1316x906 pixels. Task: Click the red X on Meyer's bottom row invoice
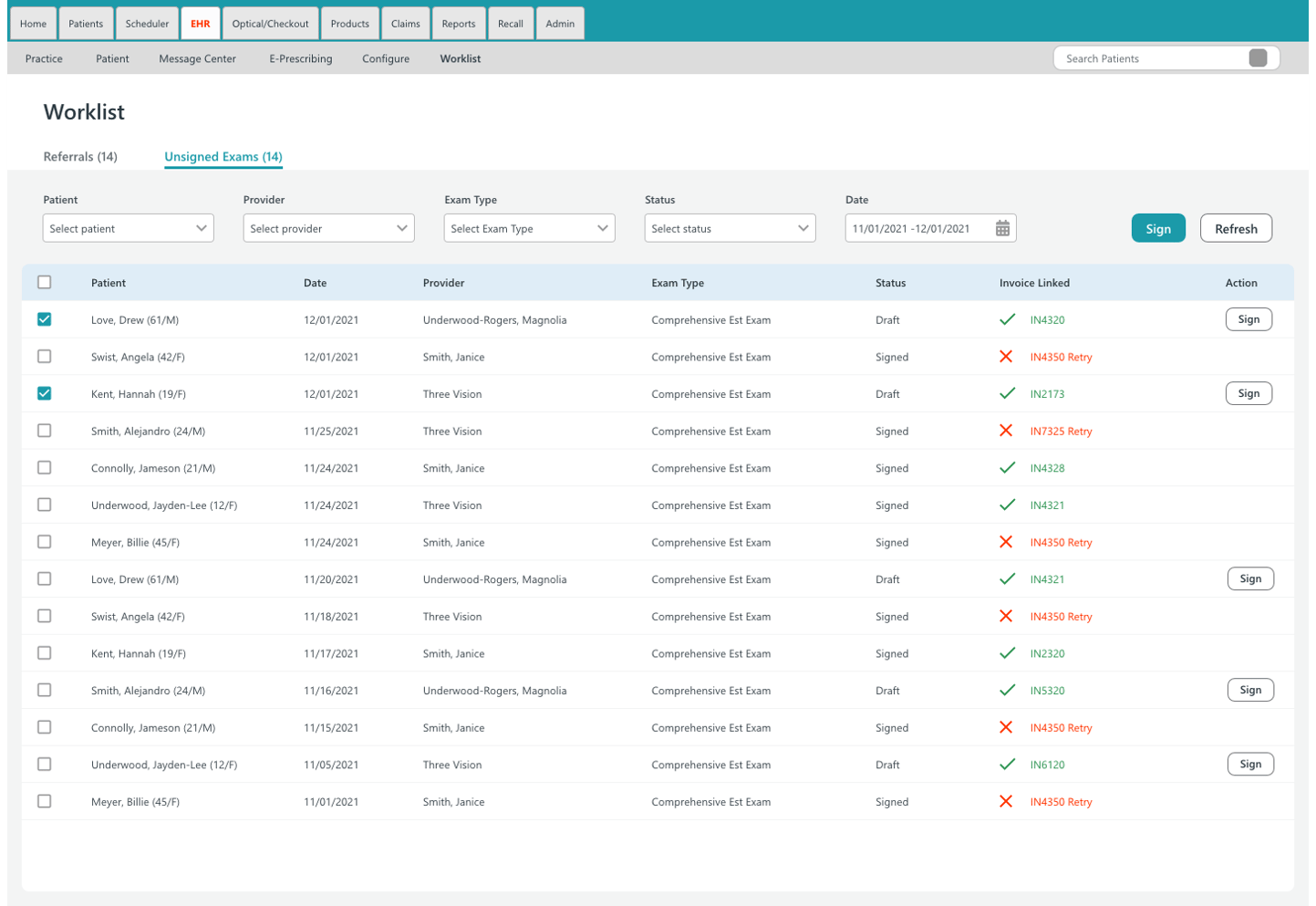pyautogui.click(x=1008, y=801)
